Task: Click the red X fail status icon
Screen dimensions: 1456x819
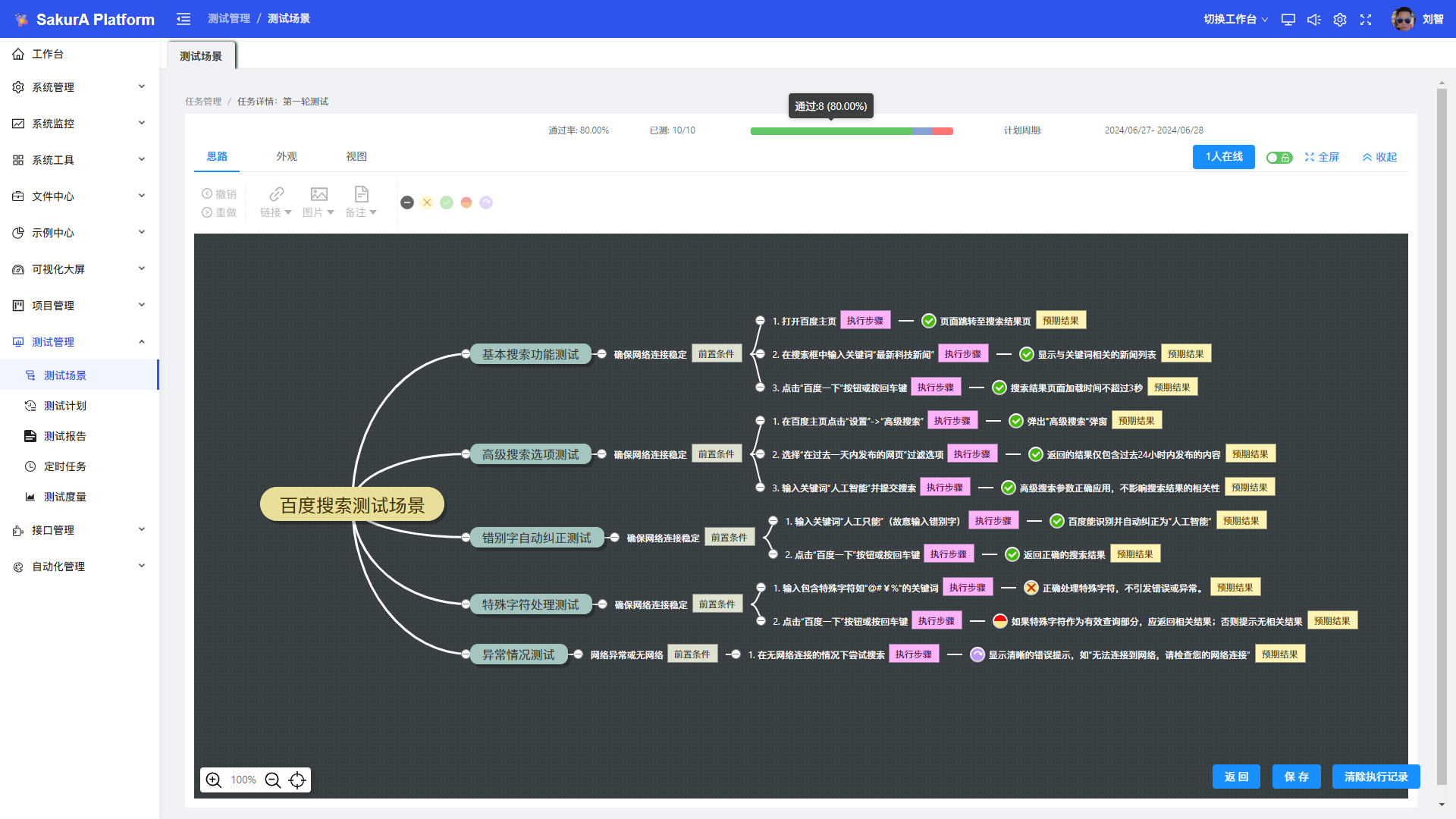Action: (x=427, y=202)
